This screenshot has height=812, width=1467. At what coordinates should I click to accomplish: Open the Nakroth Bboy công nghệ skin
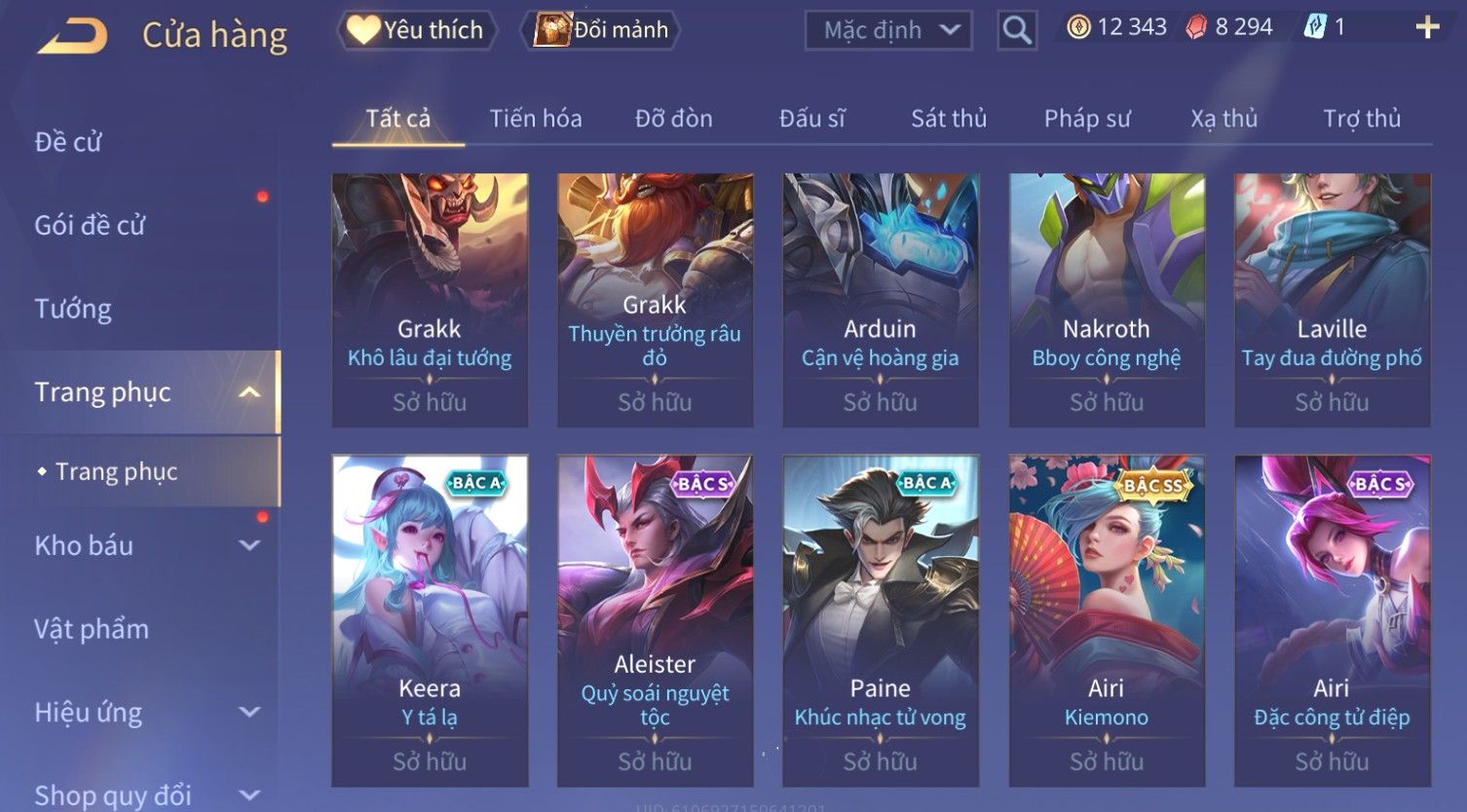coord(1107,300)
